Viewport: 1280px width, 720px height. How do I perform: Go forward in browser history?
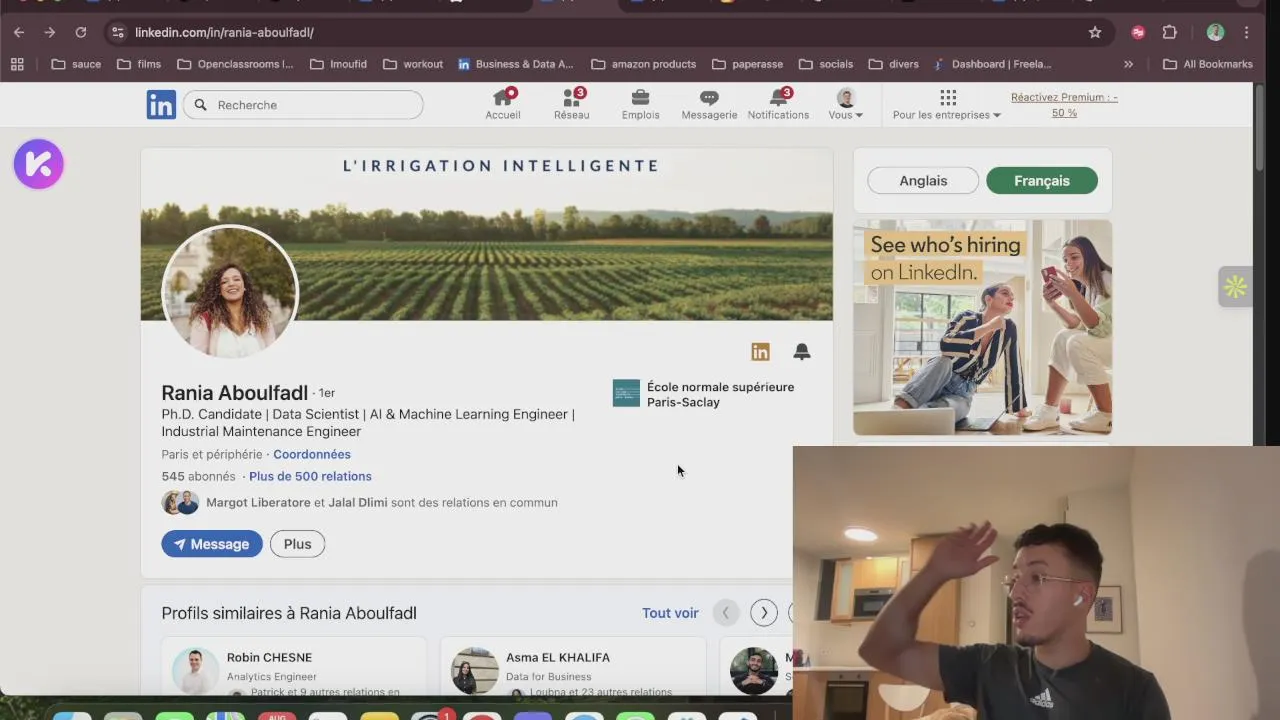pyautogui.click(x=50, y=32)
